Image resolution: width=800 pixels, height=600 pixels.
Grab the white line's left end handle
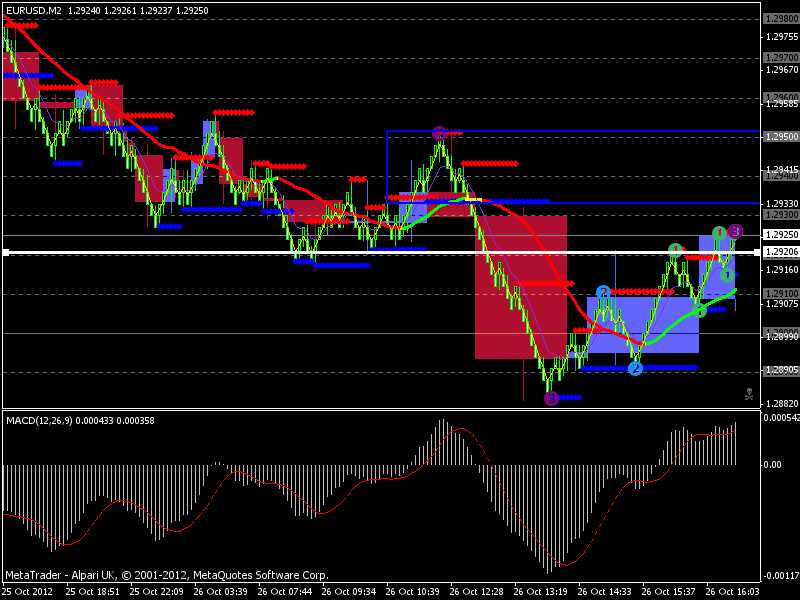click(6, 252)
